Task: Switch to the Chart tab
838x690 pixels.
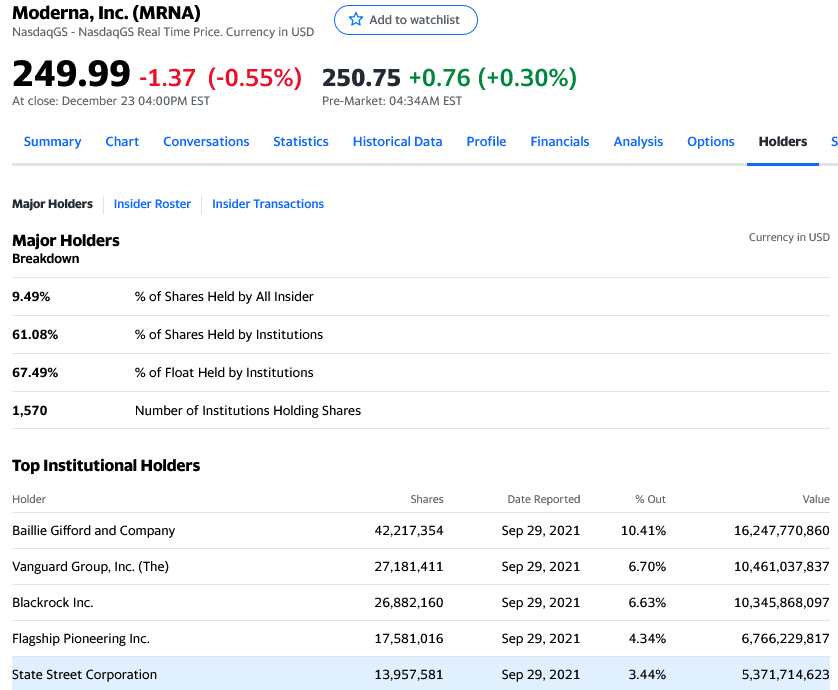Action: coord(122,142)
